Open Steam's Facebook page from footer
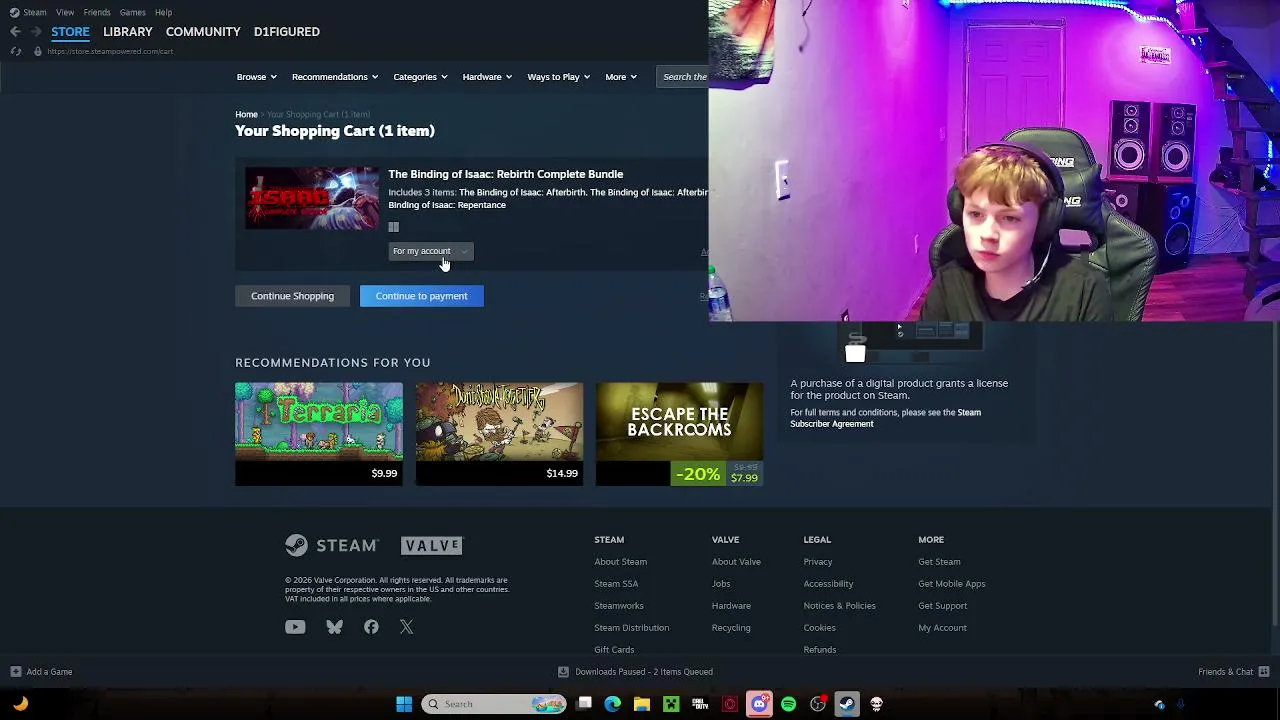The height and width of the screenshot is (720, 1280). click(371, 627)
